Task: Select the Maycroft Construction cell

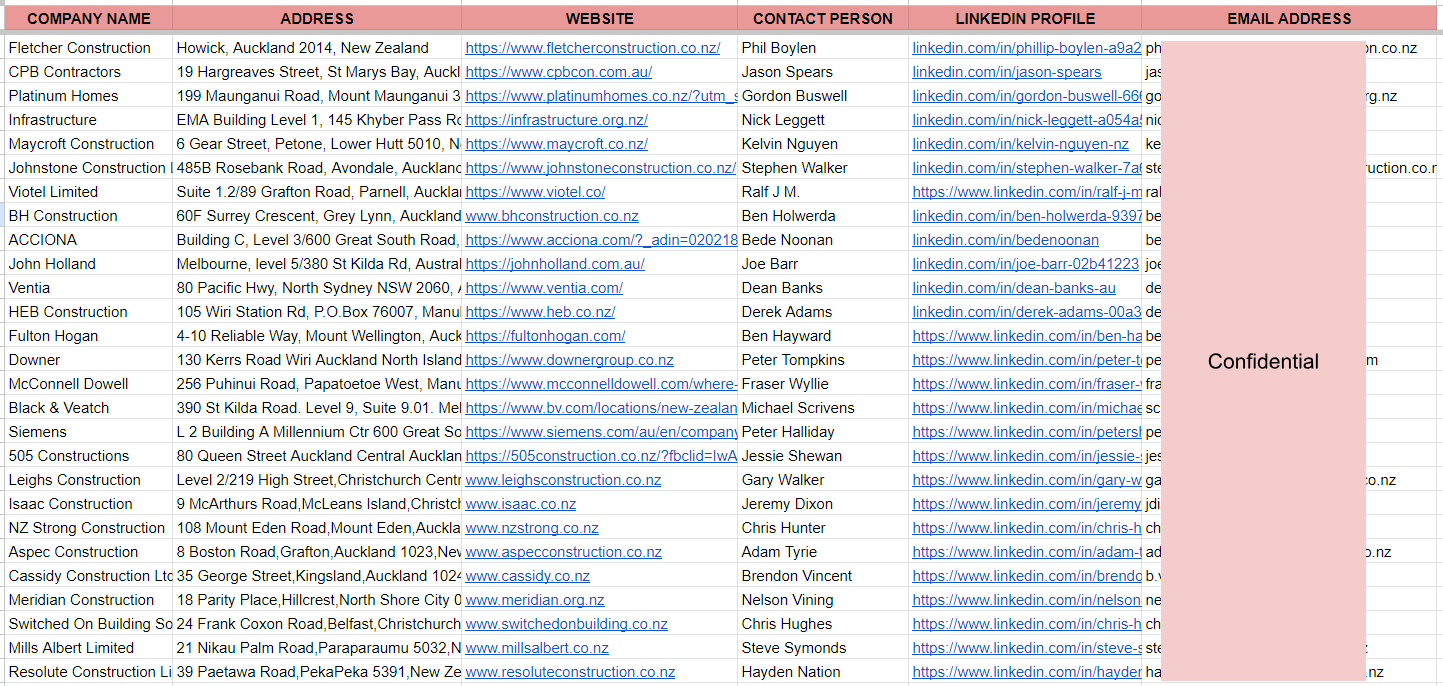Action: 87,144
